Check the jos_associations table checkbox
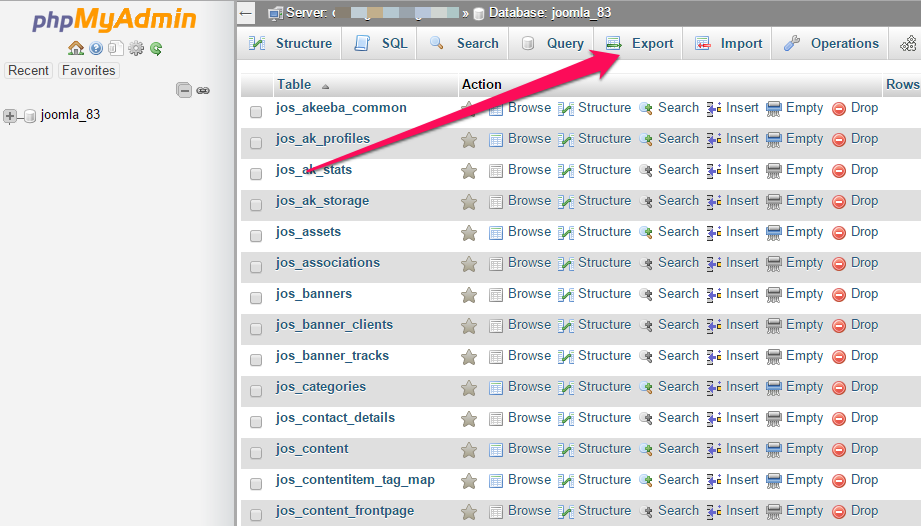This screenshot has width=921, height=526. (256, 267)
